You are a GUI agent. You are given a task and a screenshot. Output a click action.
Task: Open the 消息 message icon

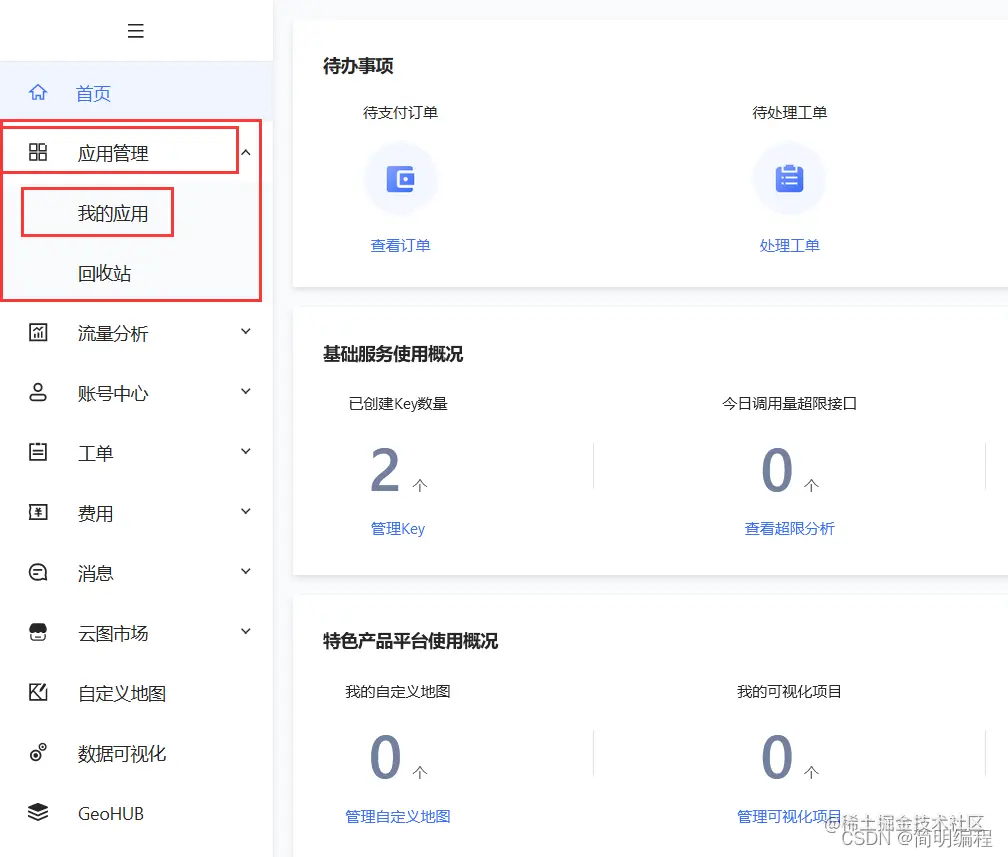pyautogui.click(x=38, y=572)
